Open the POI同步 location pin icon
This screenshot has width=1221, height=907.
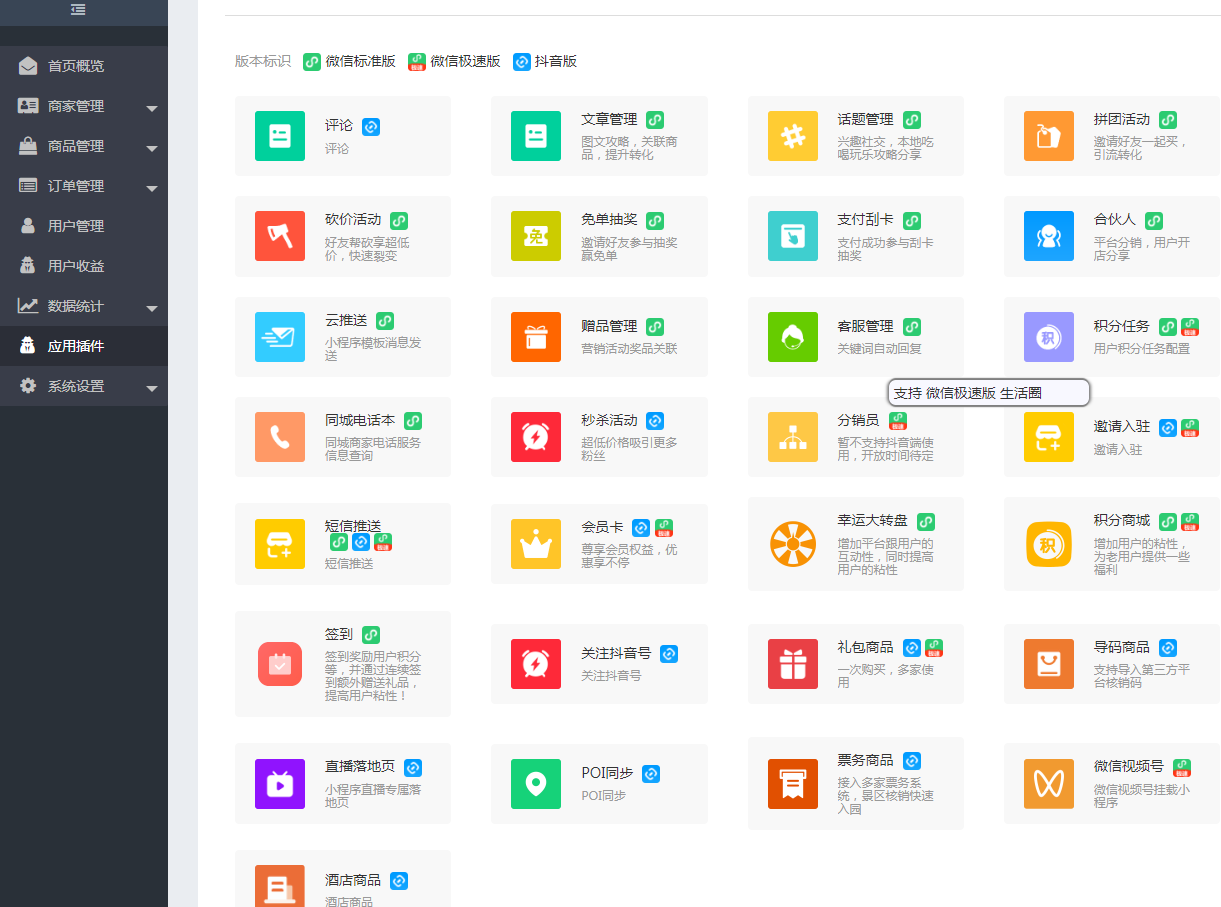pos(536,784)
